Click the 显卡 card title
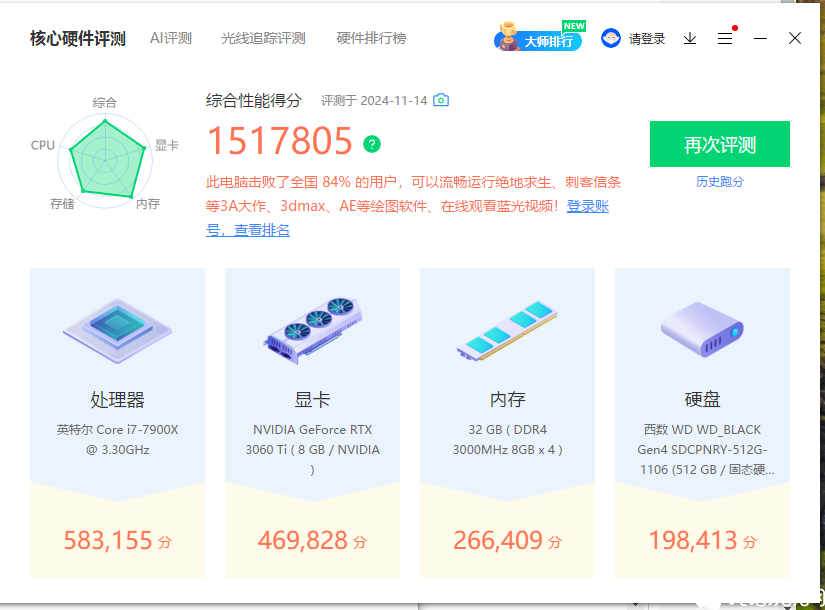This screenshot has height=610, width=825. [313, 399]
